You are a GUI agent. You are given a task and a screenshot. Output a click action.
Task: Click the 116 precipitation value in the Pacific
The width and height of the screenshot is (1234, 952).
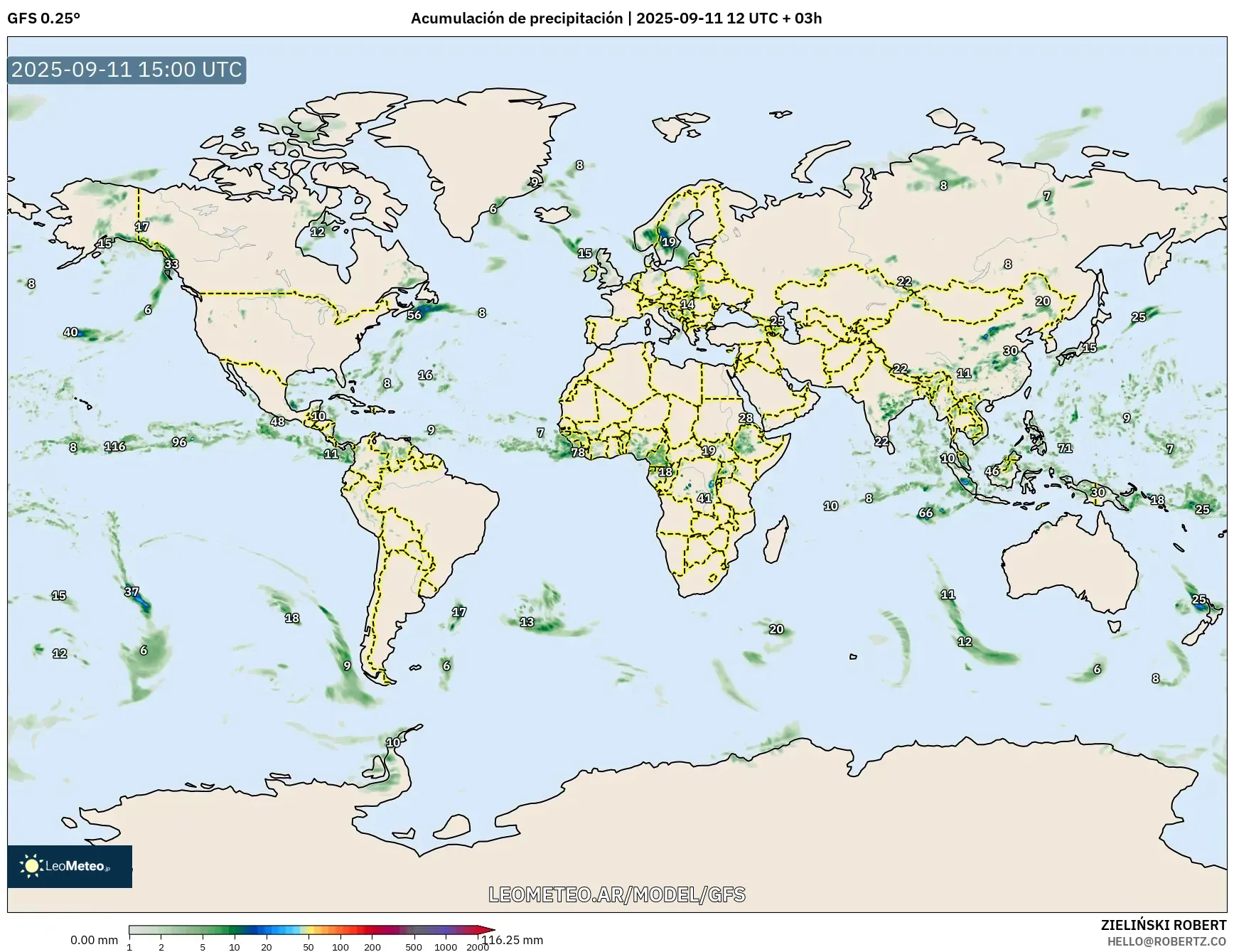pyautogui.click(x=115, y=446)
